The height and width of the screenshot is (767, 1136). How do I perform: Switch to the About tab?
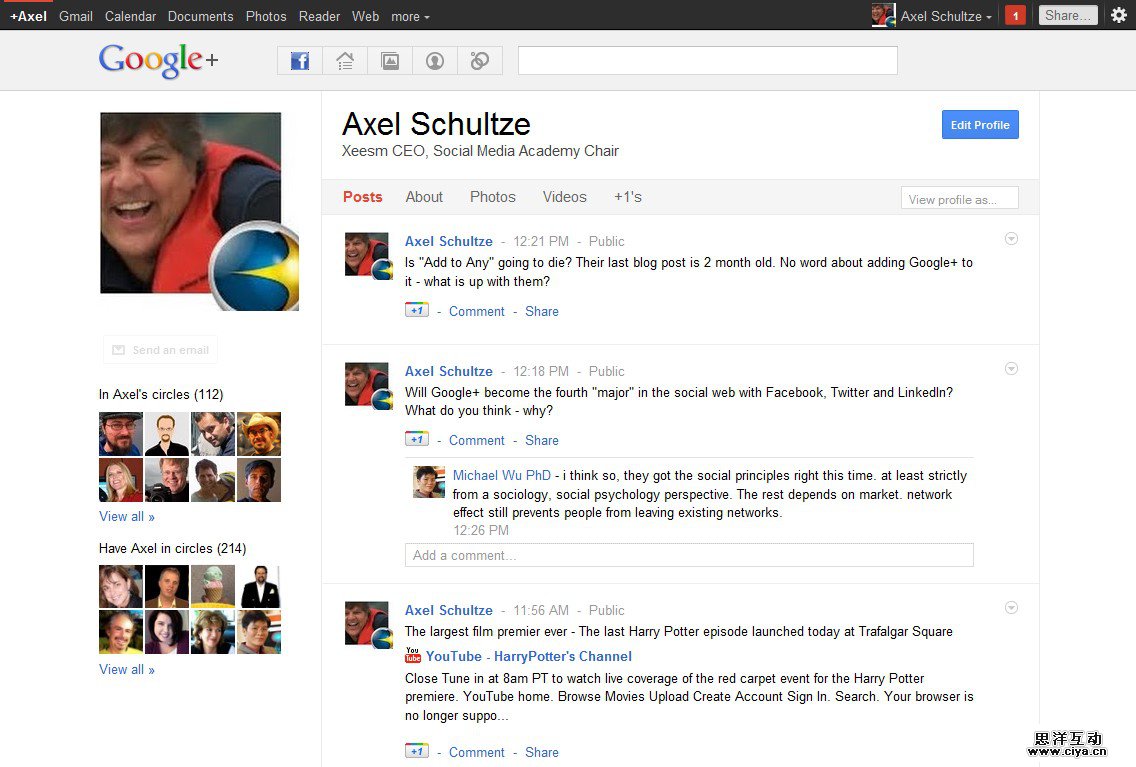[x=424, y=197]
